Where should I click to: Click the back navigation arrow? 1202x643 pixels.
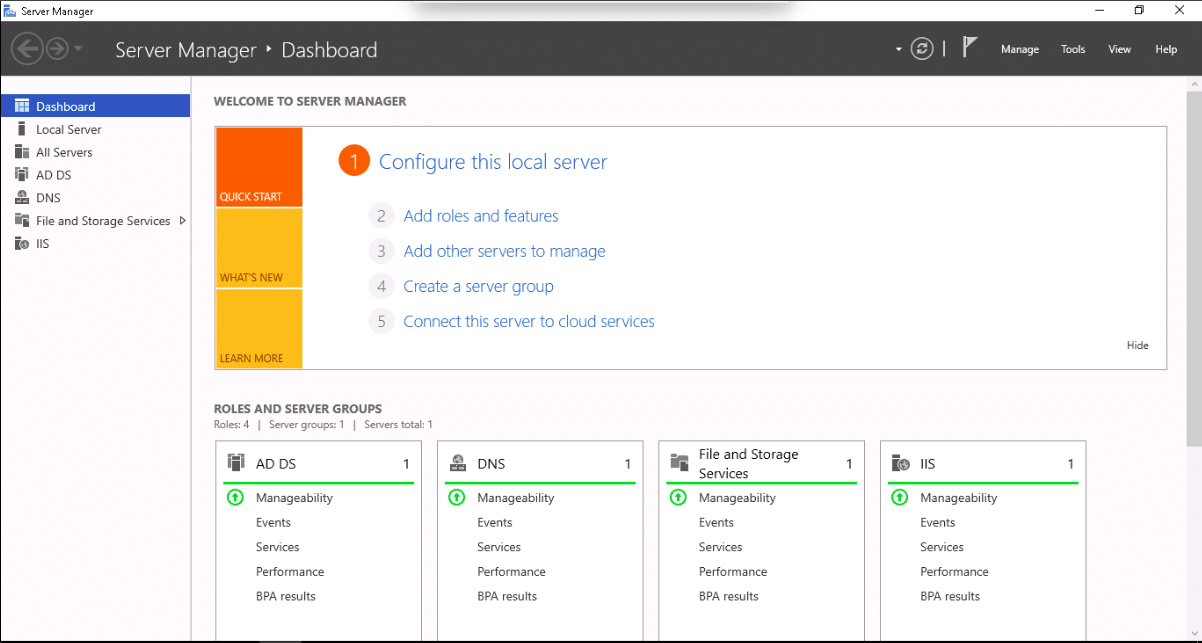27,49
